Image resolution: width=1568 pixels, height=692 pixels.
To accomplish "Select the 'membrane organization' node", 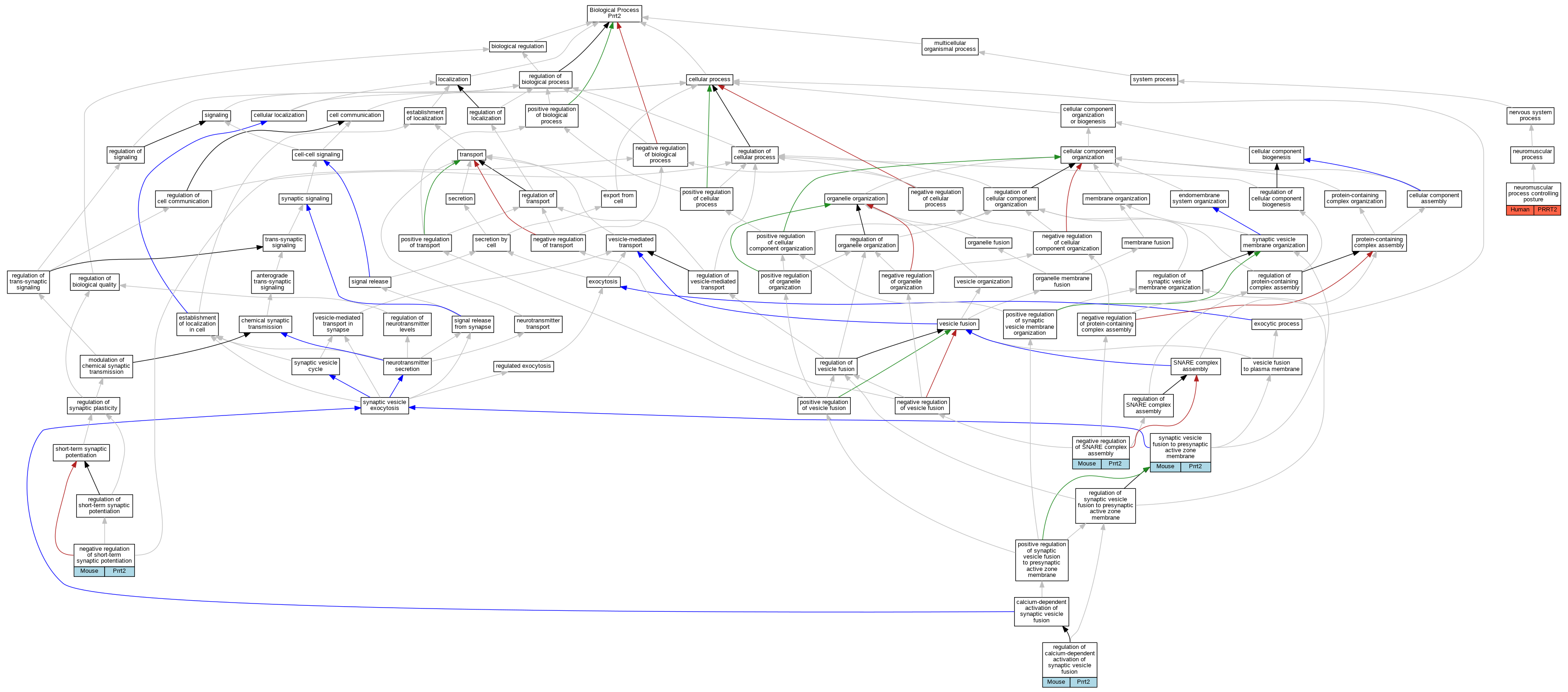I will pyautogui.click(x=1116, y=199).
